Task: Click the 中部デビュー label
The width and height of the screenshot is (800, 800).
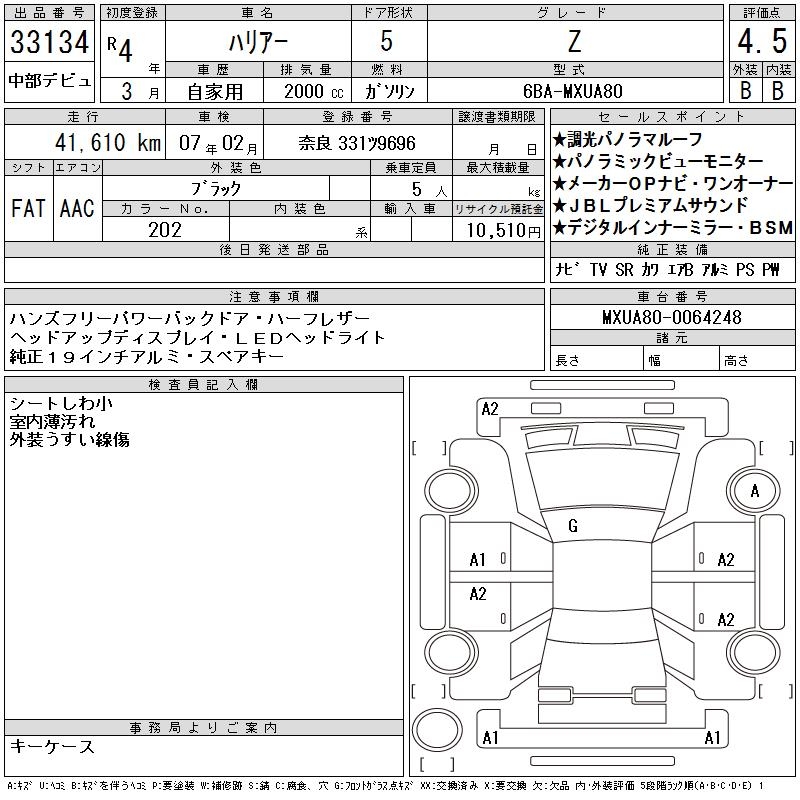Action: (x=50, y=81)
